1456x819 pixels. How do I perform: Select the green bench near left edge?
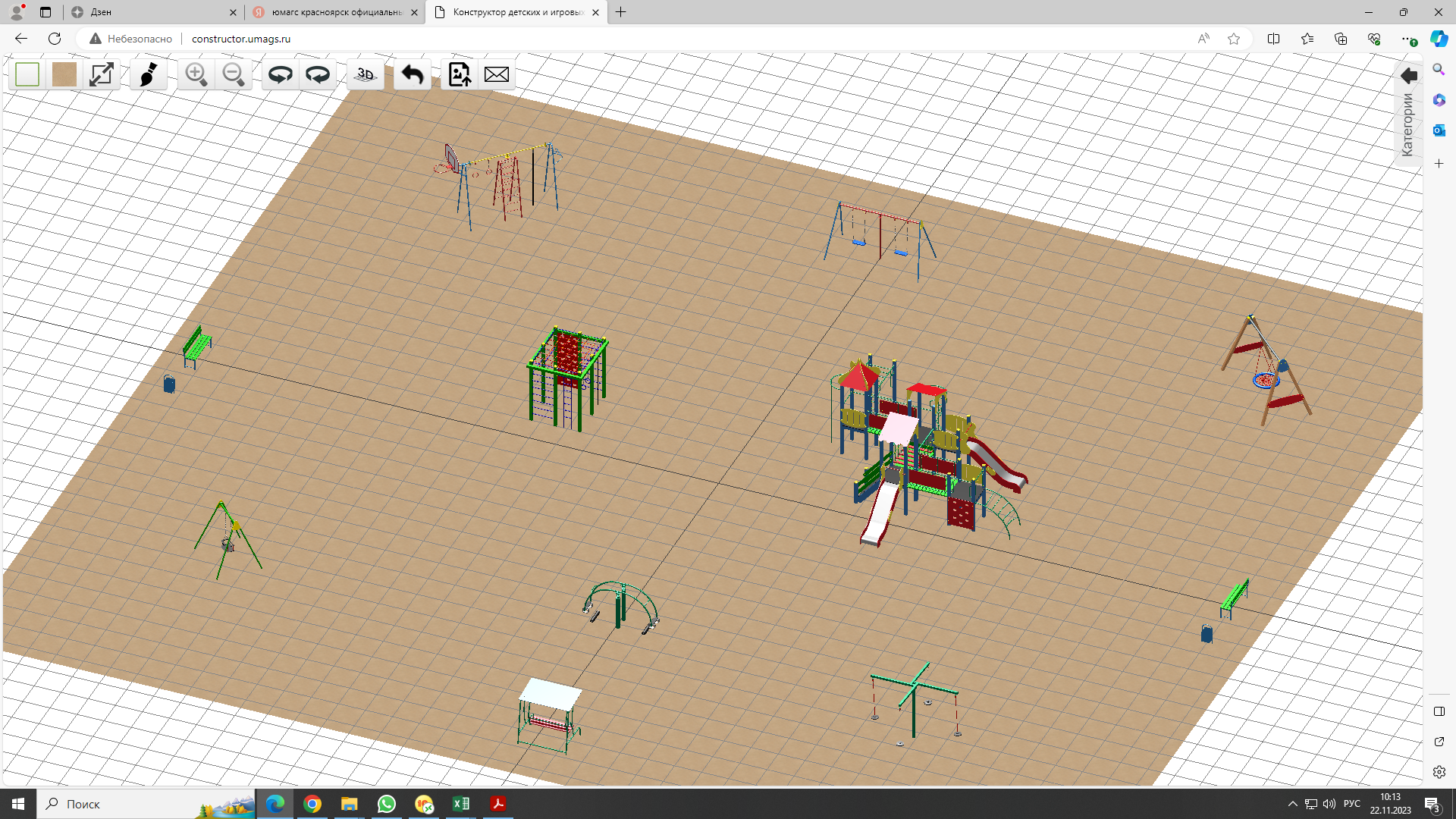(x=197, y=347)
